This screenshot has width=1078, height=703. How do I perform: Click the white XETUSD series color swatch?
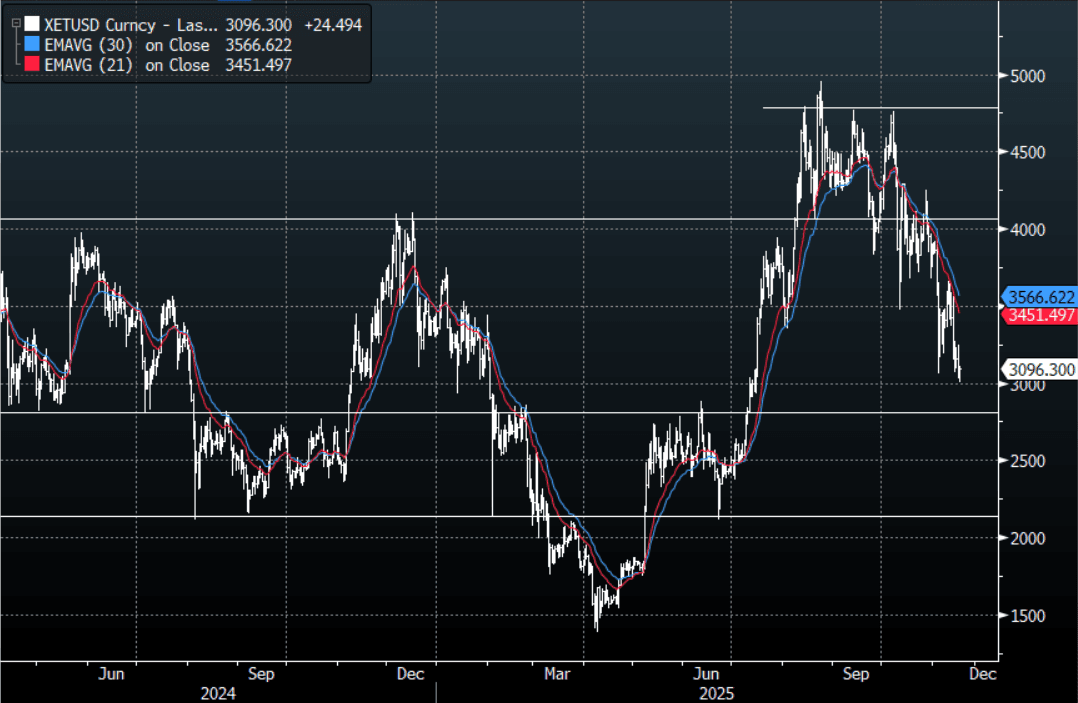click(33, 23)
